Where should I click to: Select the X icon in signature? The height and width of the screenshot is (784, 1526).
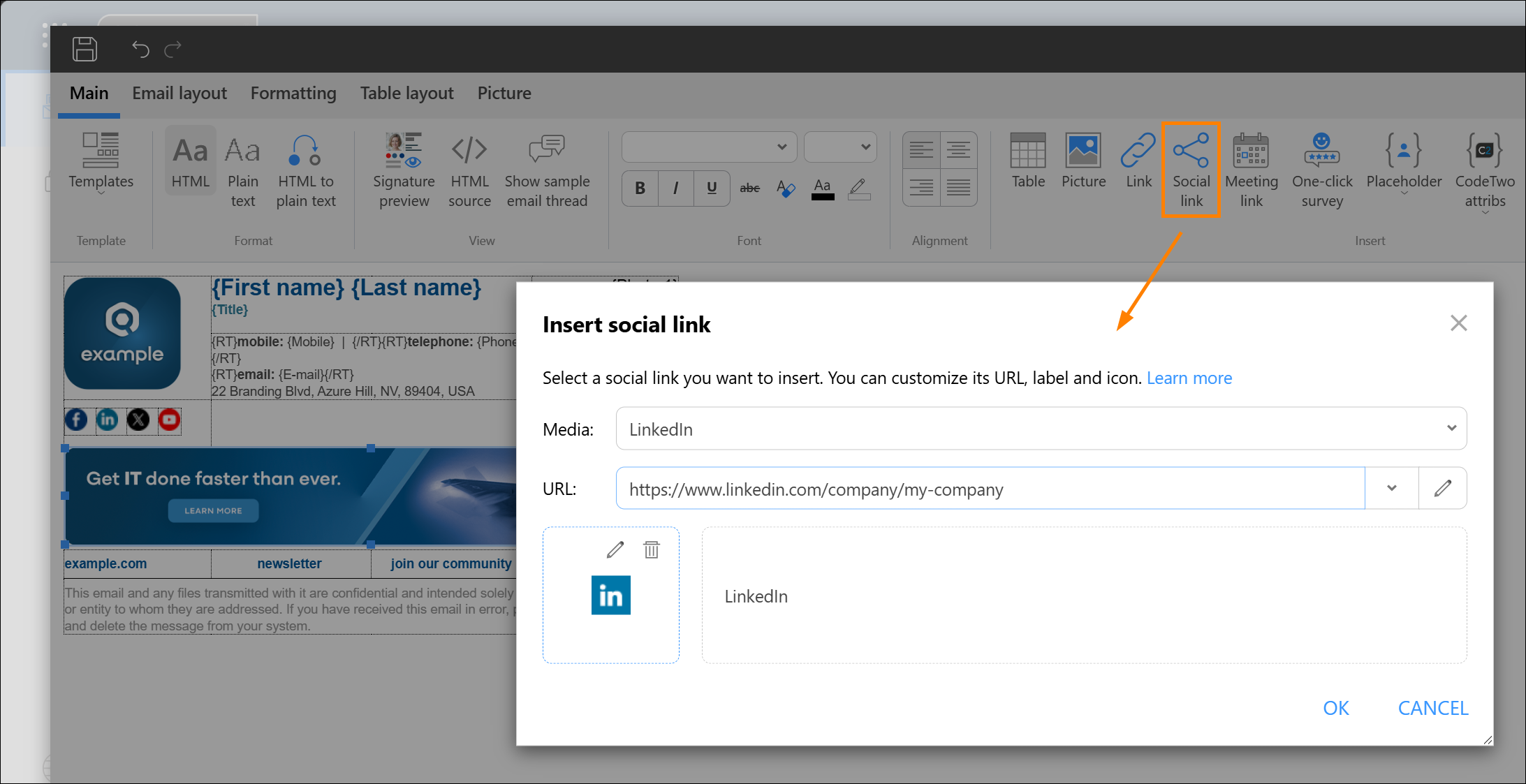[x=138, y=420]
